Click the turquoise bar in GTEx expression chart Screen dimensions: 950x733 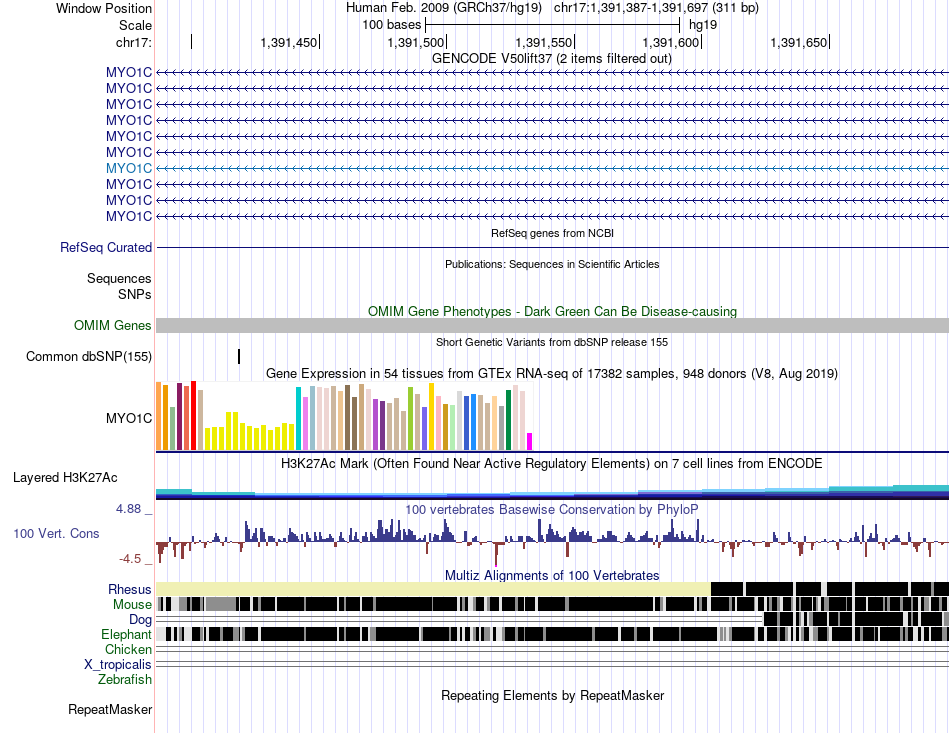(x=298, y=419)
